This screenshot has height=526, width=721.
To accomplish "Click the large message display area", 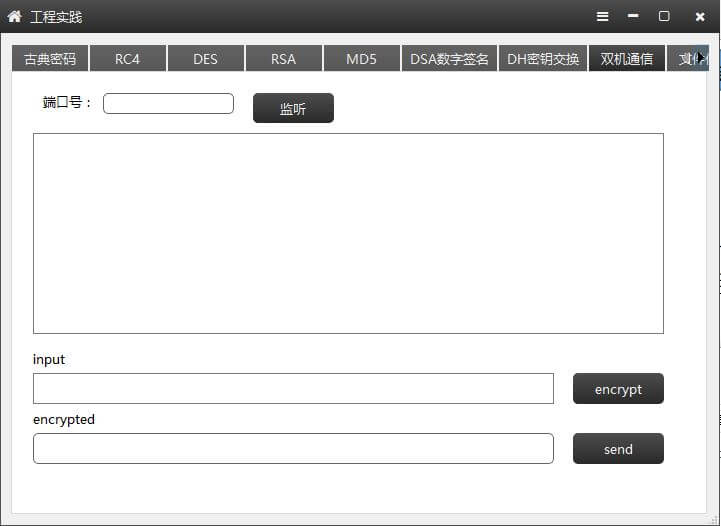I will coord(348,233).
